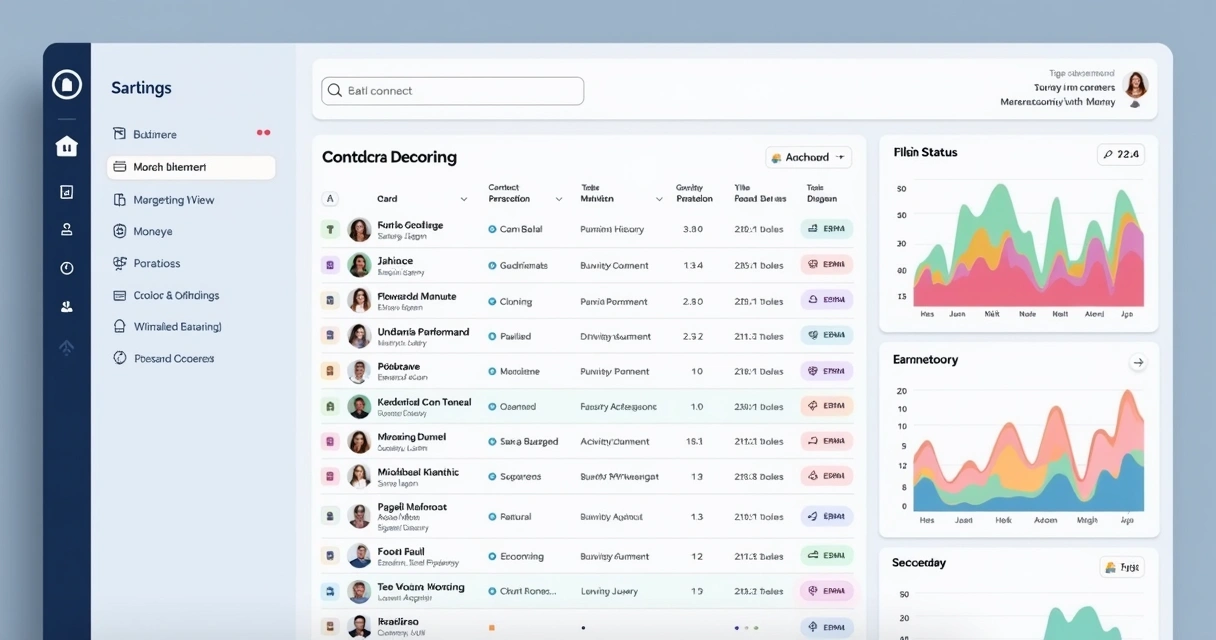Open the dashboard square icon in the dark rail
1216x640 pixels.
(66, 191)
